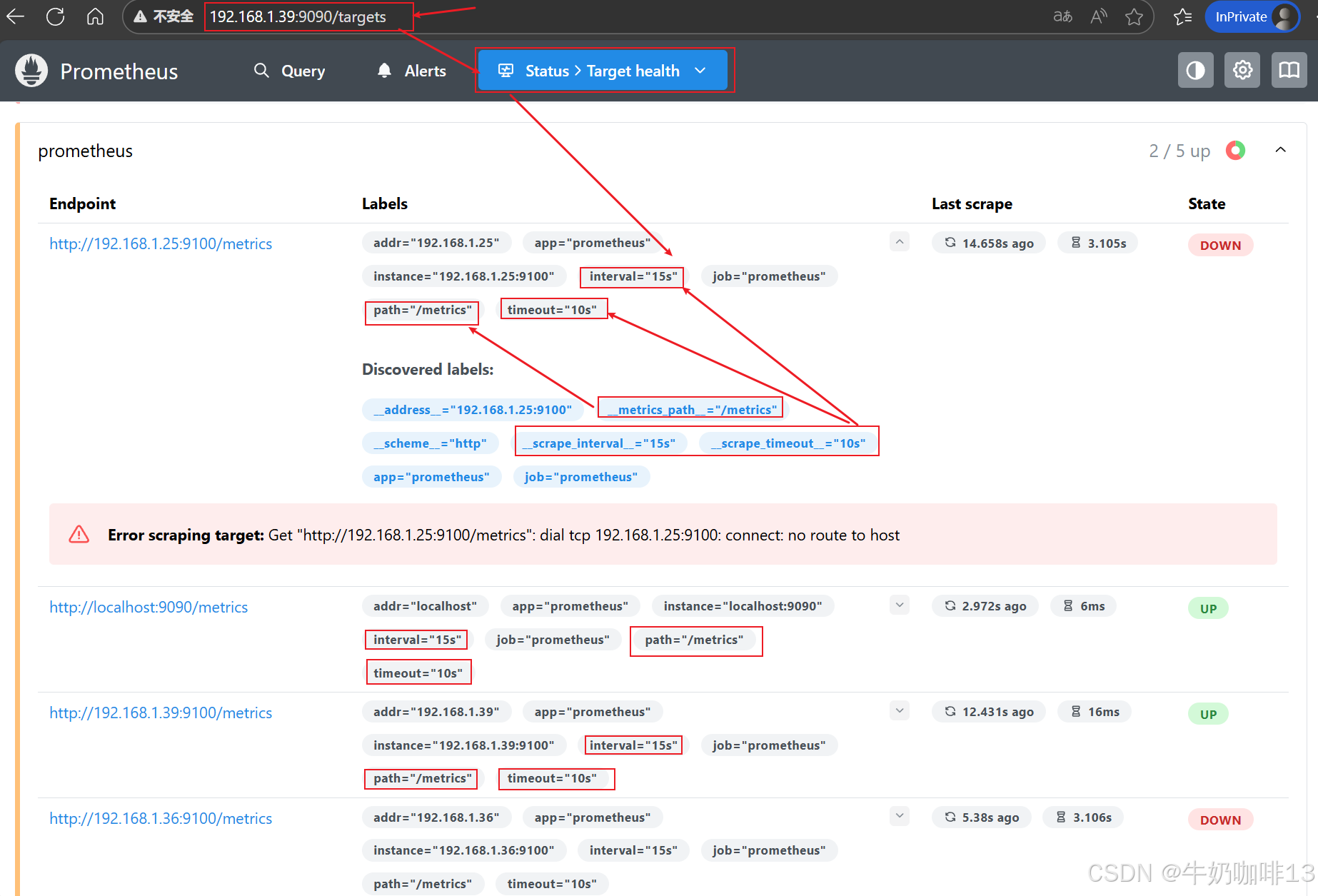Screen dimensions: 1318x896
Task: Click the State column header
Action: 1207,203
